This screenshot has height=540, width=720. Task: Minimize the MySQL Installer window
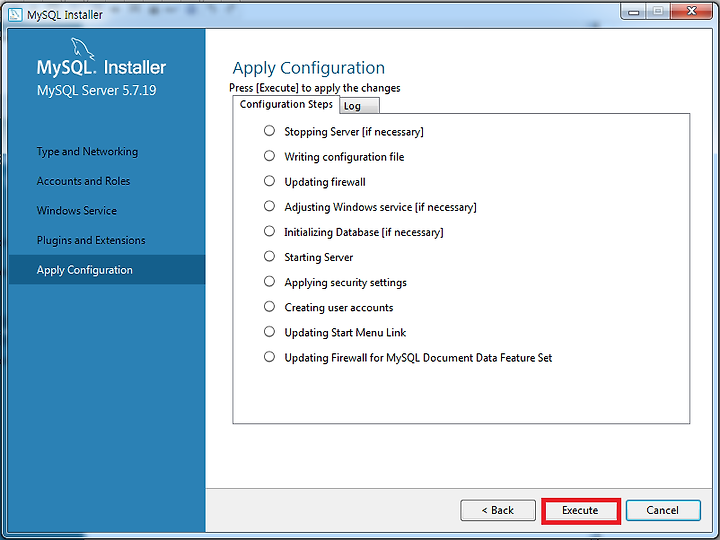(634, 11)
